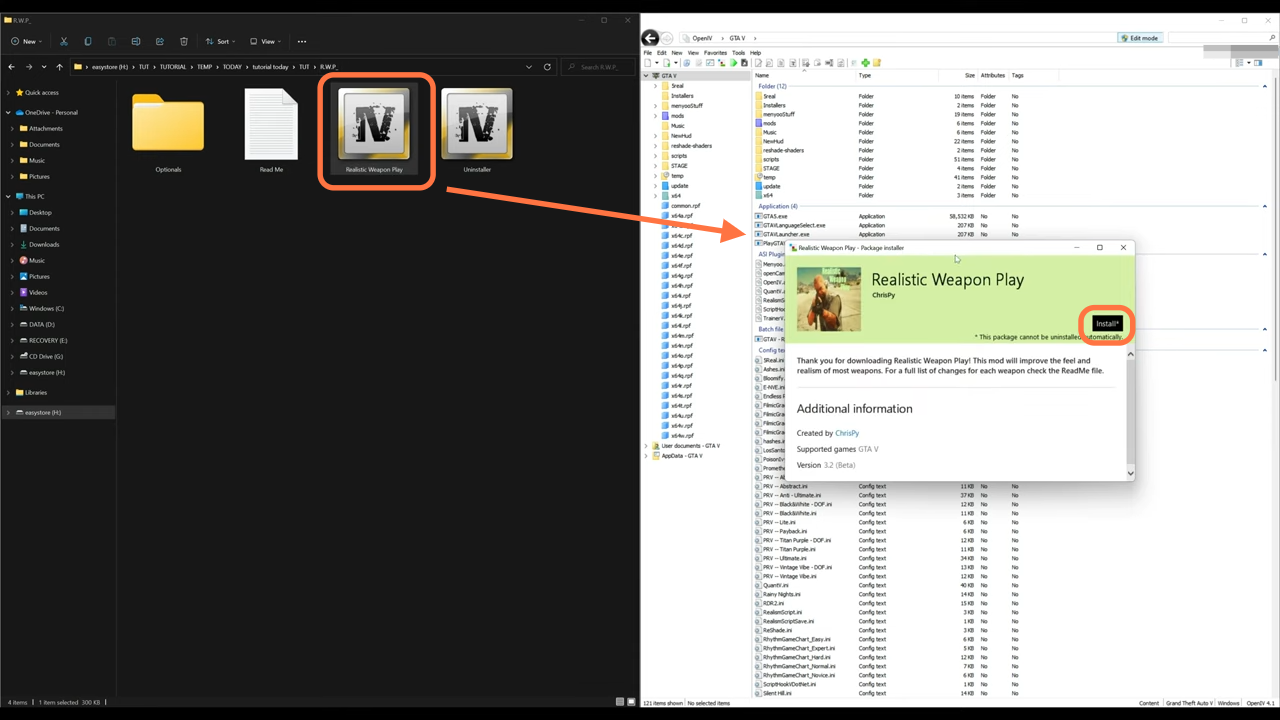Image resolution: width=1280 pixels, height=720 pixels.
Task: Click GTA V breadcrumb in OpenIV address bar
Action: tap(735, 38)
